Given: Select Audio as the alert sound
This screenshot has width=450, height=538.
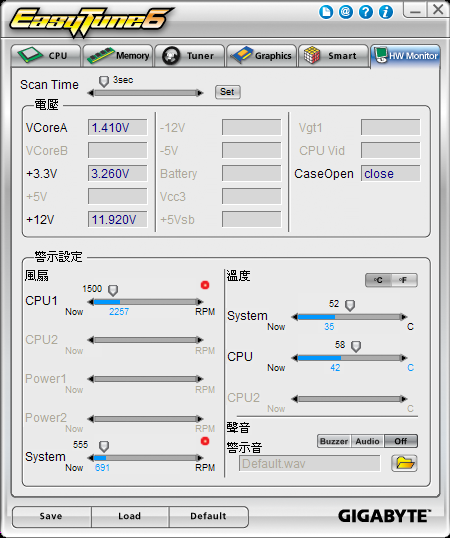Looking at the screenshot, I should [x=367, y=441].
